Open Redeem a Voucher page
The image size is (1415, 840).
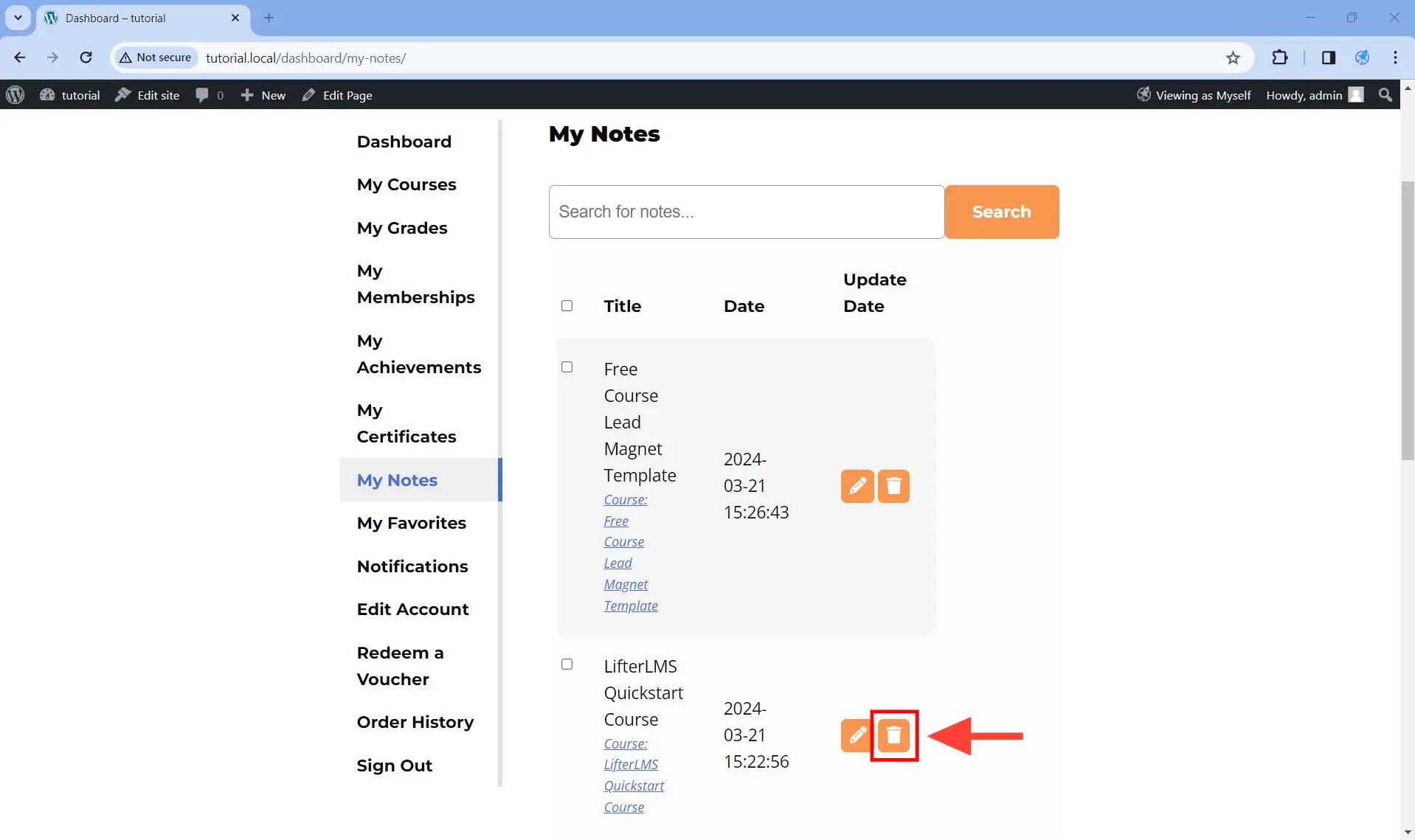pyautogui.click(x=401, y=666)
